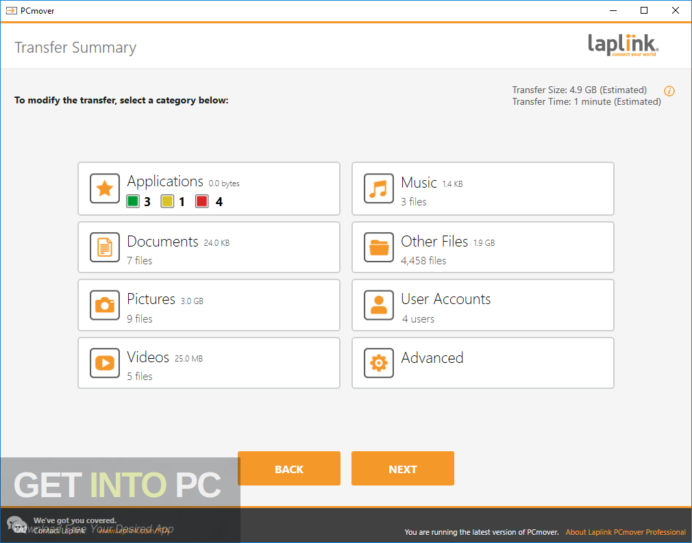Image resolution: width=692 pixels, height=543 pixels.
Task: Click the '9 files' text under Pictures
Action: click(139, 319)
